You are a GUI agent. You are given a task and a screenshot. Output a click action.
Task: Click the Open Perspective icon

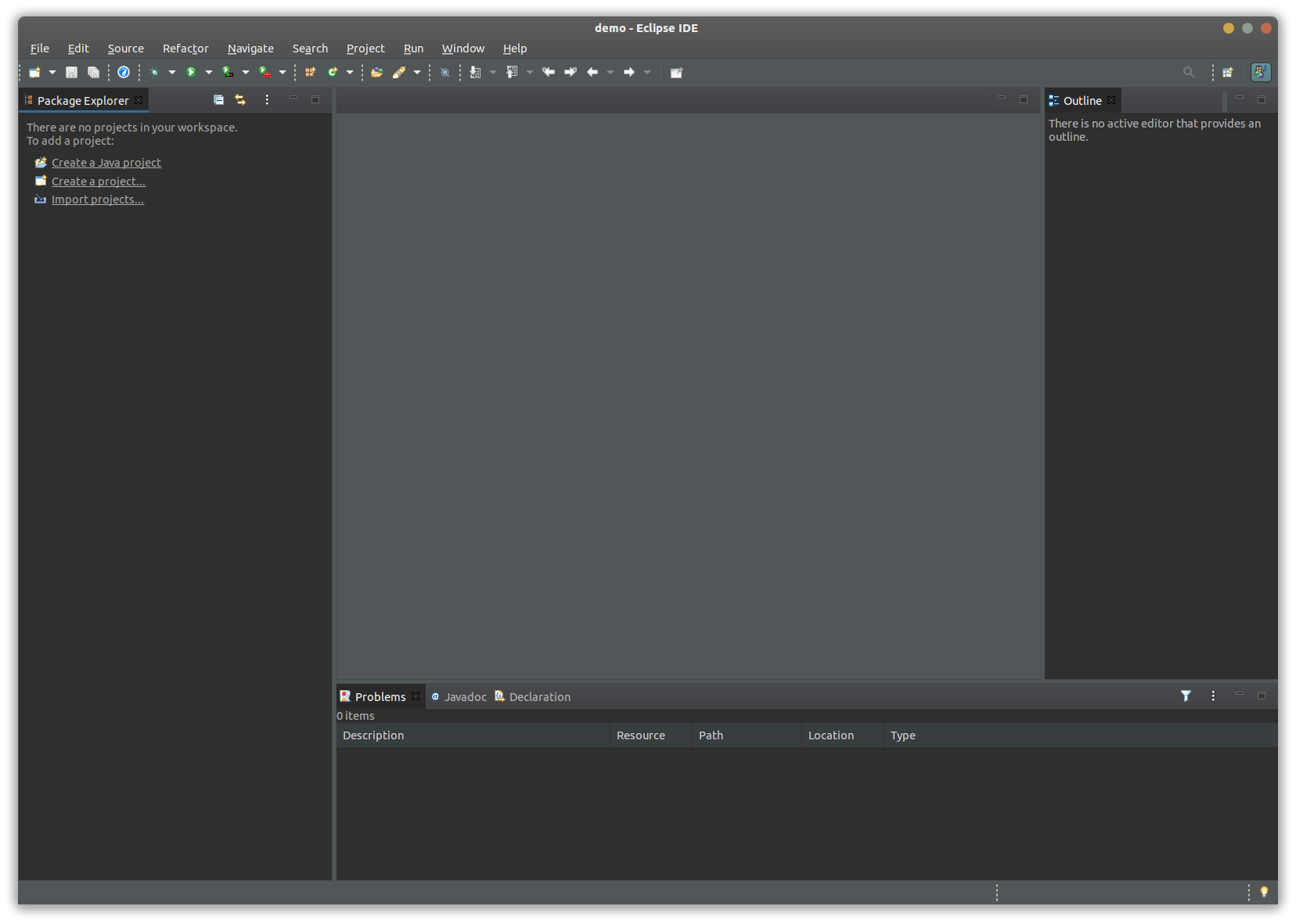pos(1228,72)
